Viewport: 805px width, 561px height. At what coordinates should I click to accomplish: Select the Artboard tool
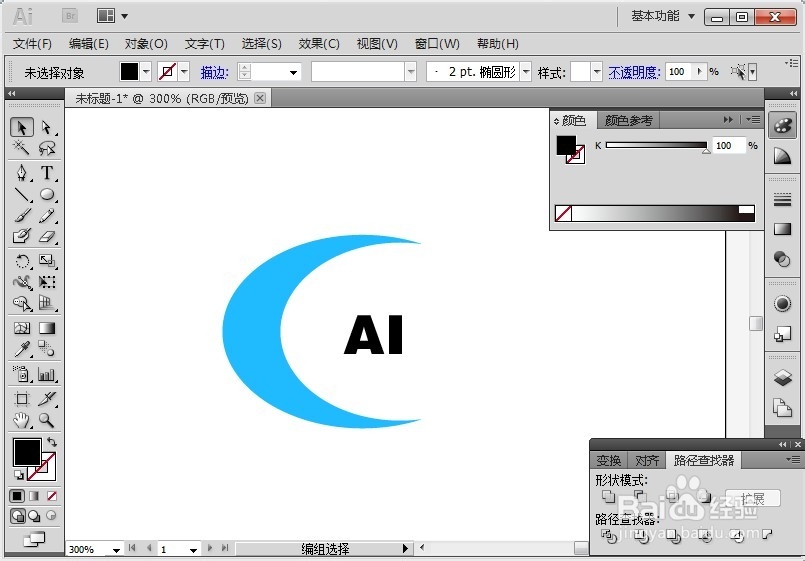[x=22, y=399]
